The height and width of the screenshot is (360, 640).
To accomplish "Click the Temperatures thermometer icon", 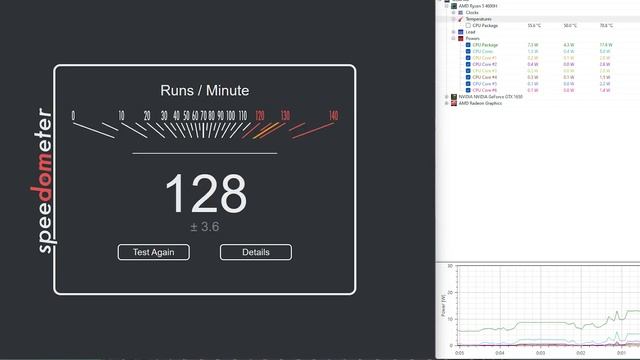I will coord(460,19).
